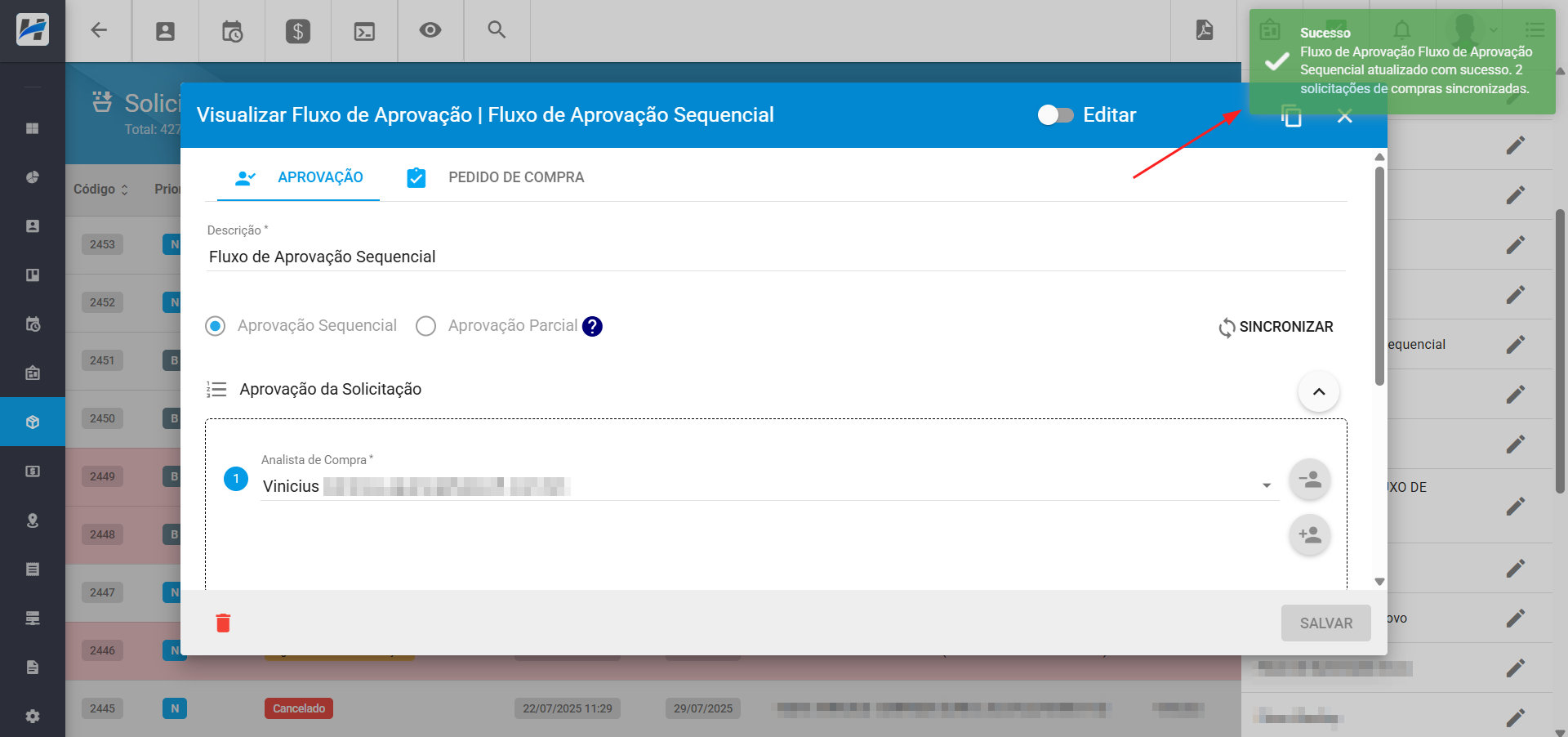
Task: Click the code 2453 row cell
Action: point(102,244)
